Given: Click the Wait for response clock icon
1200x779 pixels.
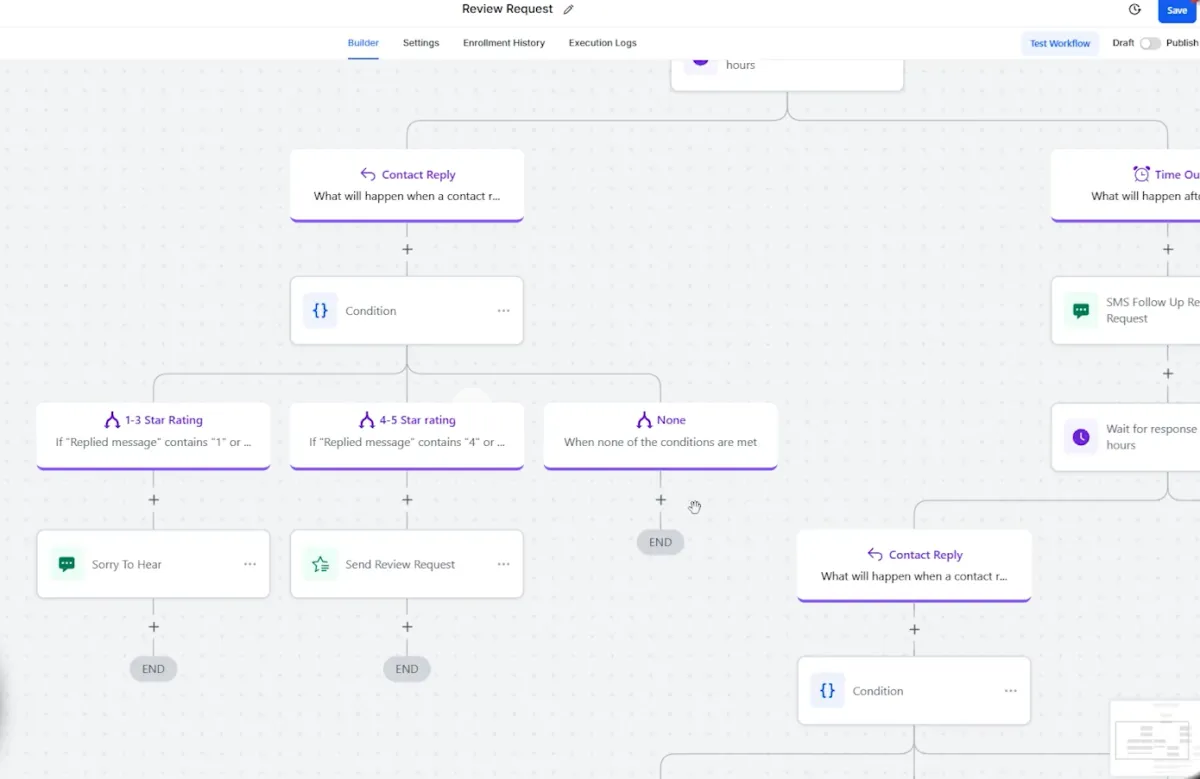Looking at the screenshot, I should 1081,437.
